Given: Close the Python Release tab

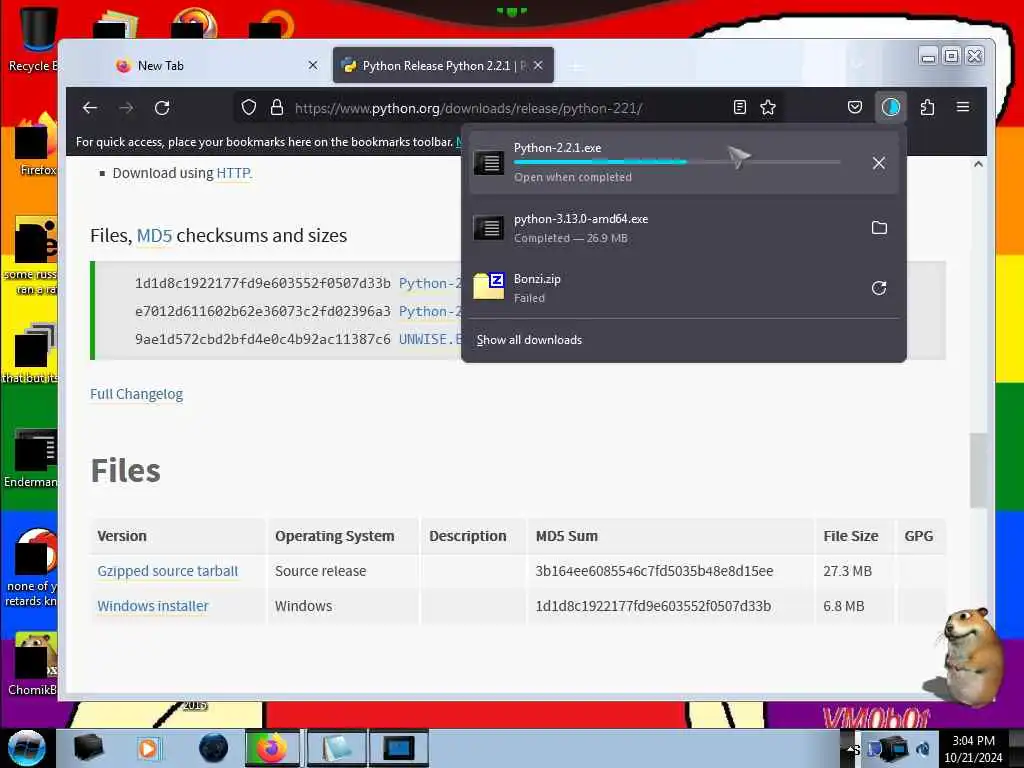Looking at the screenshot, I should point(538,65).
